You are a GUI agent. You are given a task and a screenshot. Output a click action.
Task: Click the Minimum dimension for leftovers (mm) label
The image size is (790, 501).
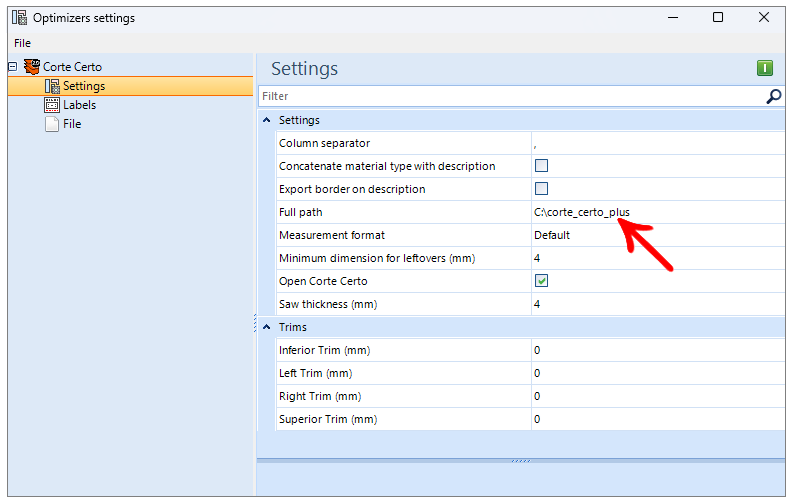click(377, 259)
